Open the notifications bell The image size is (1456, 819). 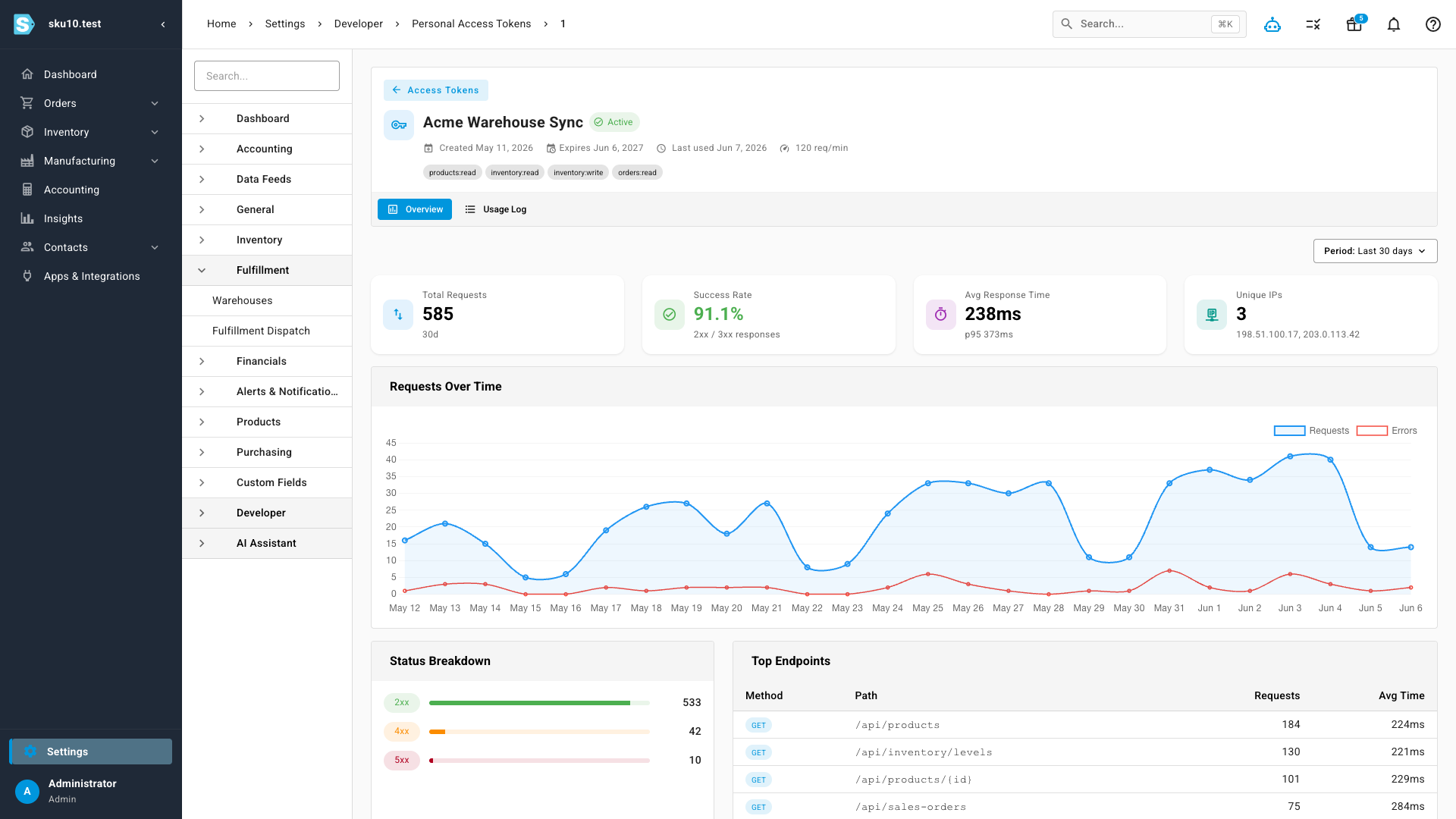[1394, 24]
